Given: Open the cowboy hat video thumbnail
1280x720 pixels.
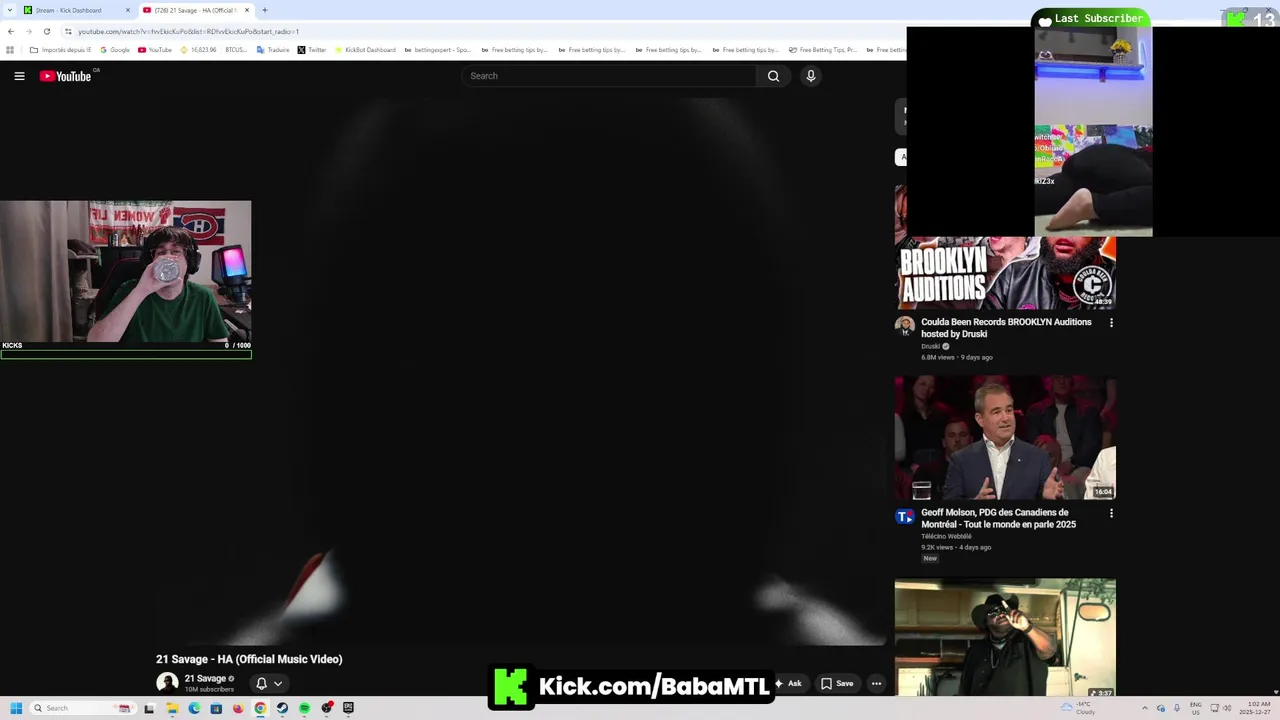Looking at the screenshot, I should pos(1005,637).
